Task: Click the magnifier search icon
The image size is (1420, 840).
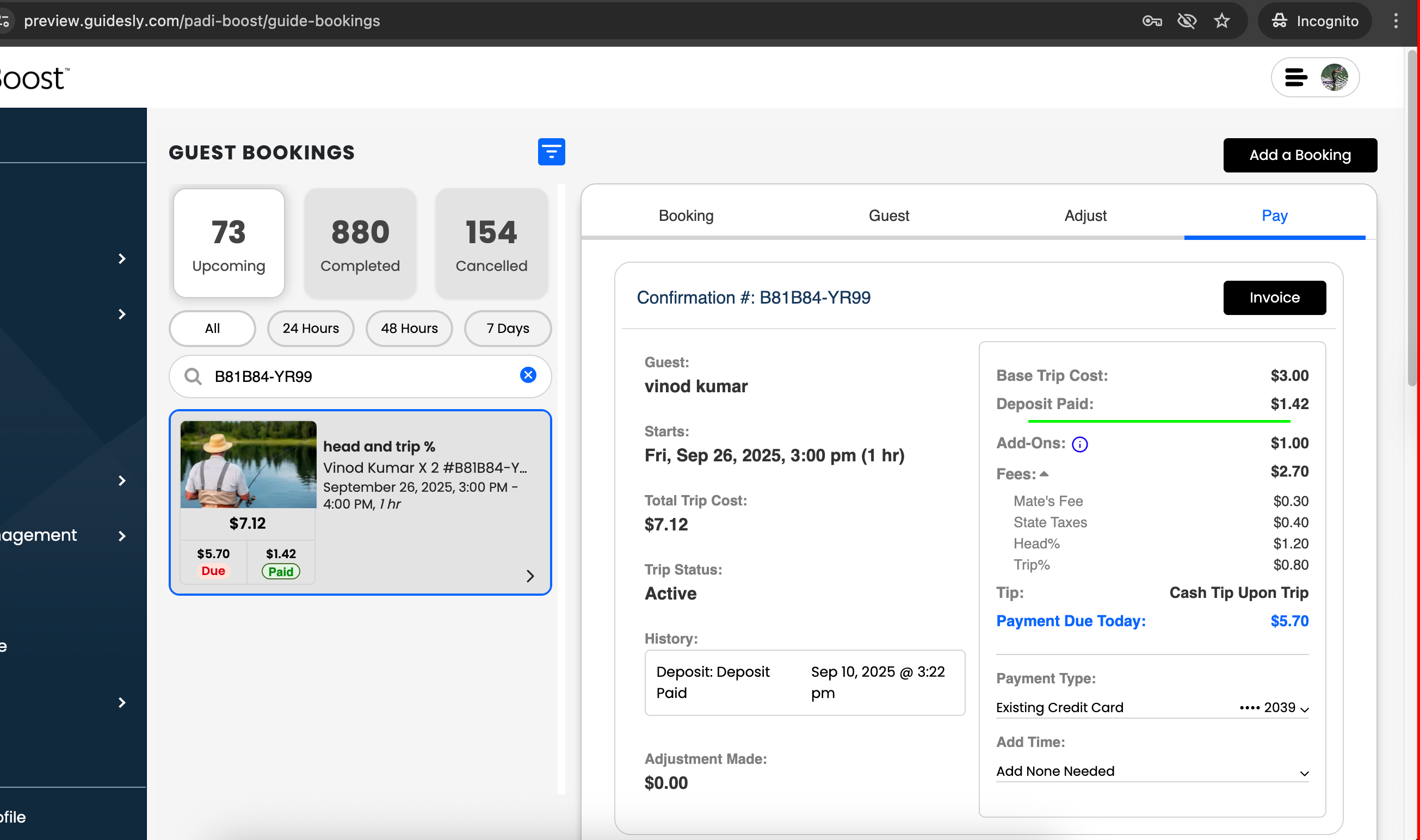Action: pos(193,376)
